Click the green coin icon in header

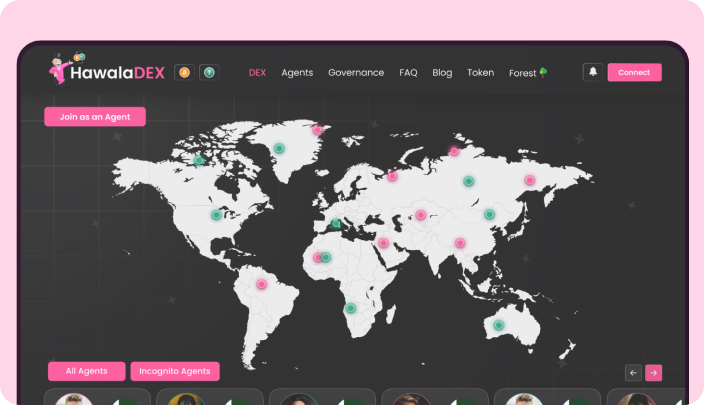tap(209, 72)
